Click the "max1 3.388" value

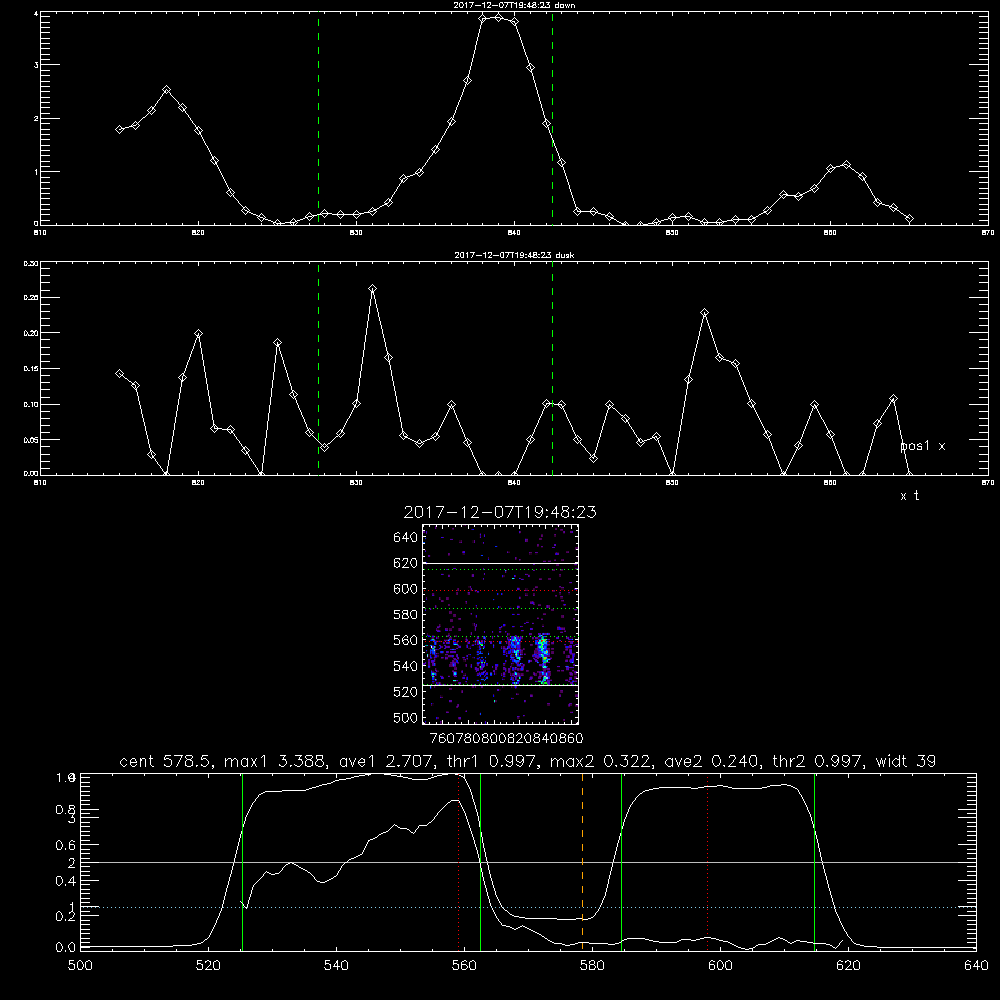coord(272,761)
